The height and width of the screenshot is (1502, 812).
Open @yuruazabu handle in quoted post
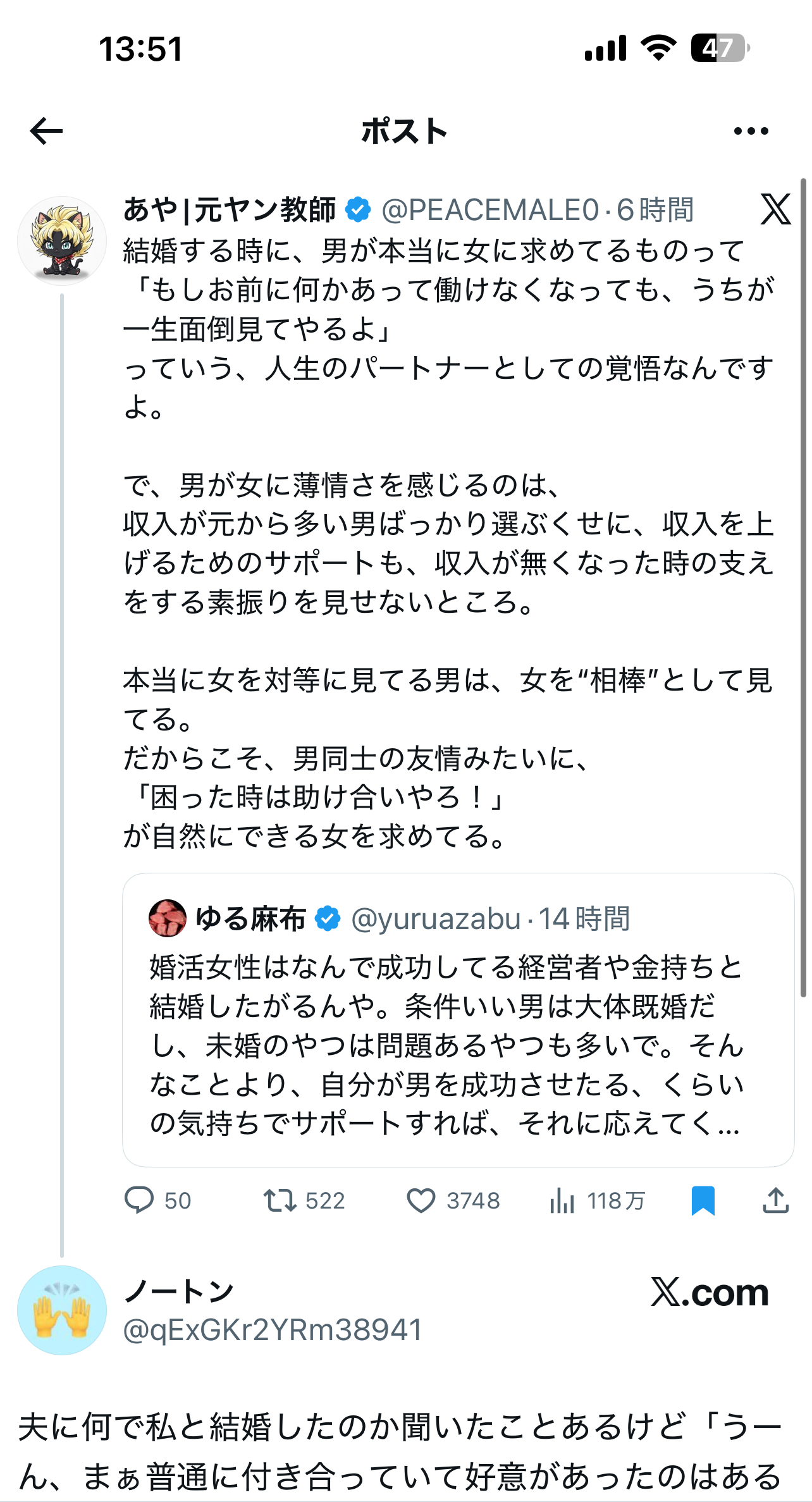[436, 919]
